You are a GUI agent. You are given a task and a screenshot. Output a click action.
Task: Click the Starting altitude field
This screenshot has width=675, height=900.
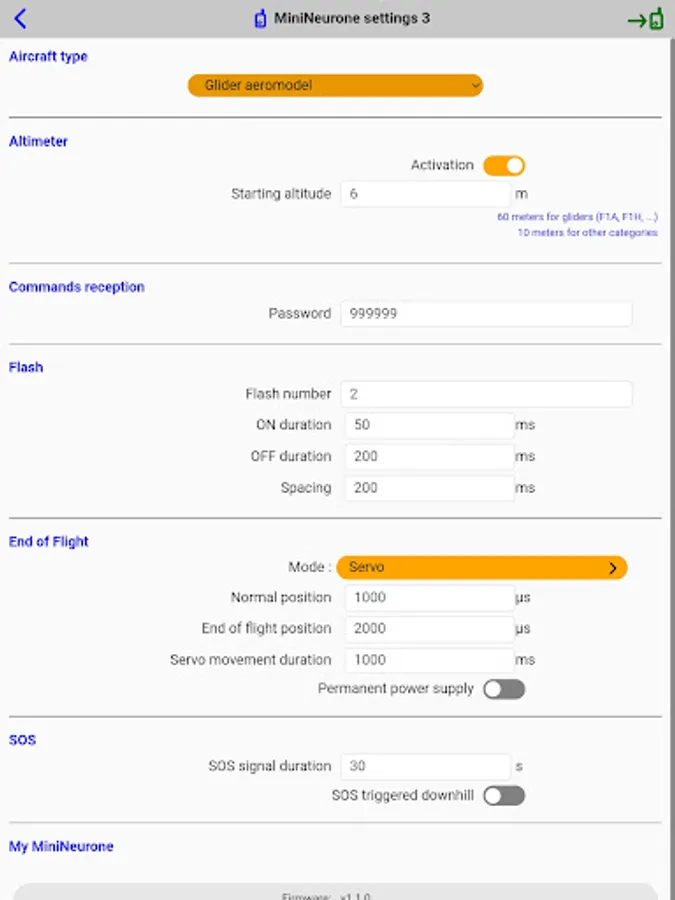click(x=425, y=194)
